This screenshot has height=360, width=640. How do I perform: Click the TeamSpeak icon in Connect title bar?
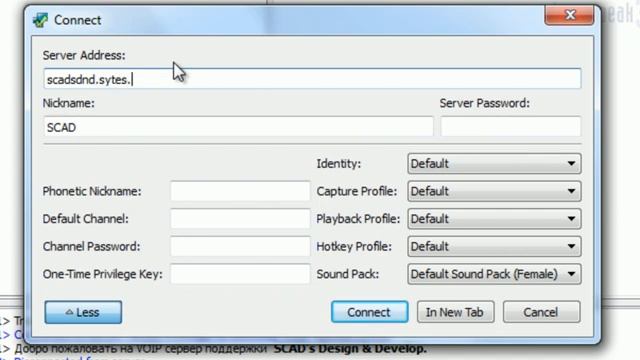40,20
